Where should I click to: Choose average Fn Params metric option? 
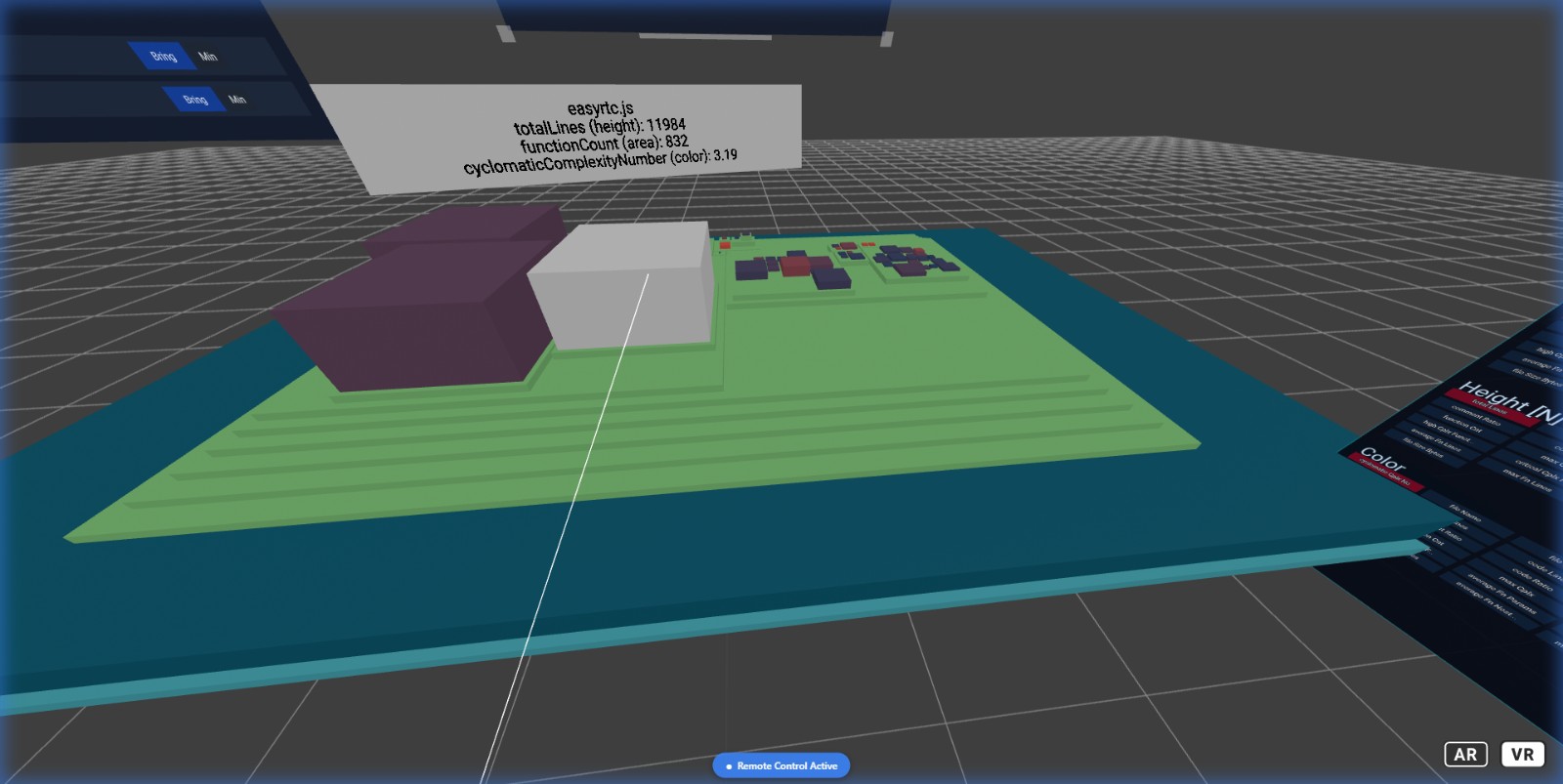click(1501, 593)
